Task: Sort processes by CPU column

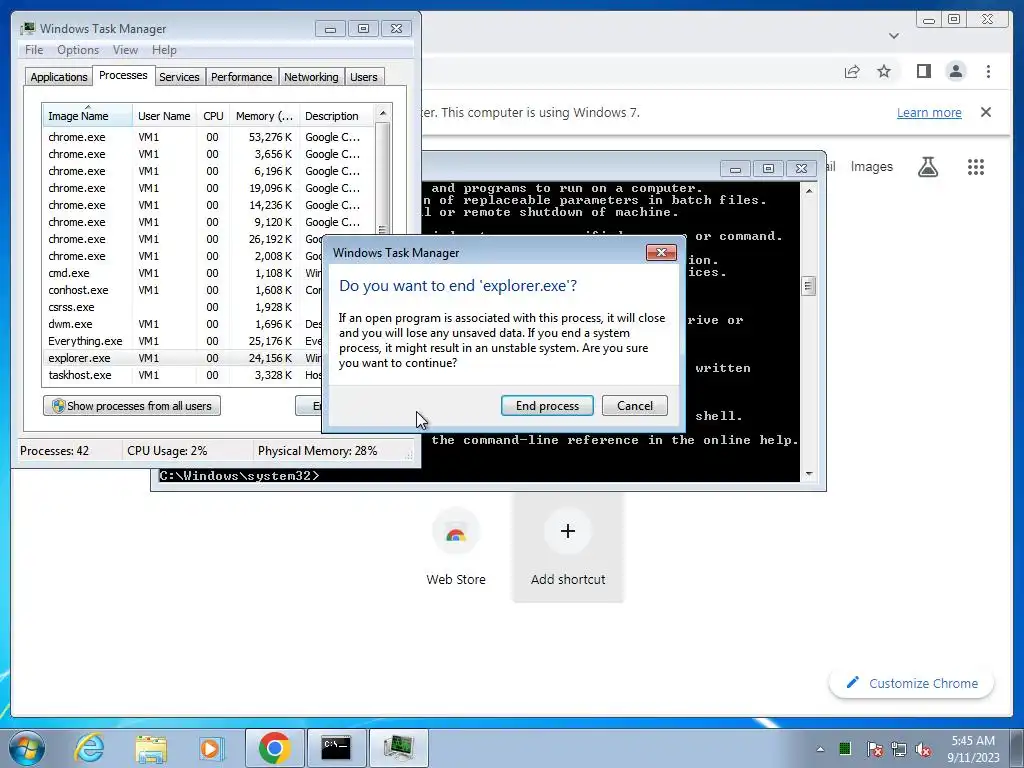Action: click(213, 116)
